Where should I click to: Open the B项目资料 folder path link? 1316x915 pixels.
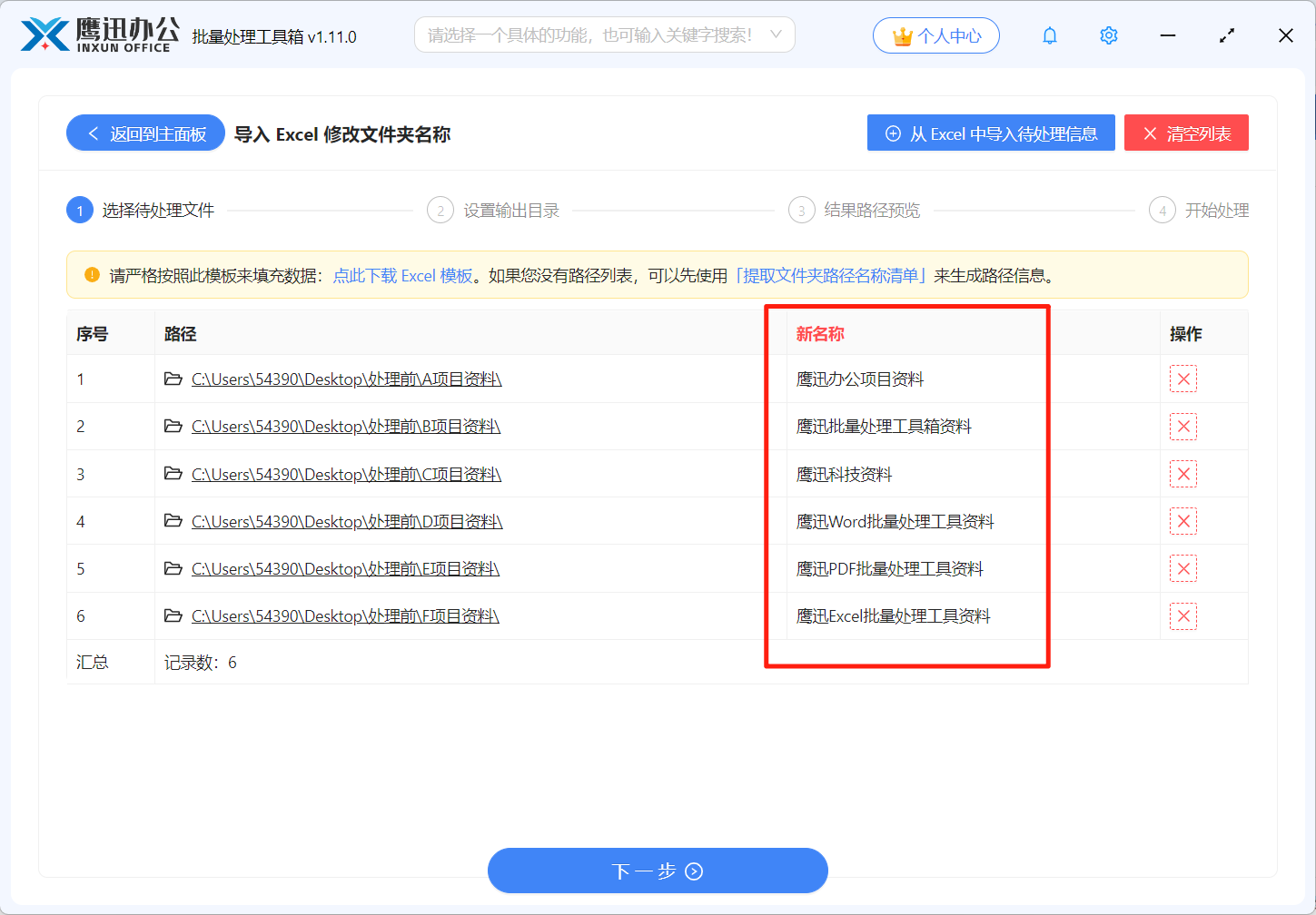pos(345,426)
